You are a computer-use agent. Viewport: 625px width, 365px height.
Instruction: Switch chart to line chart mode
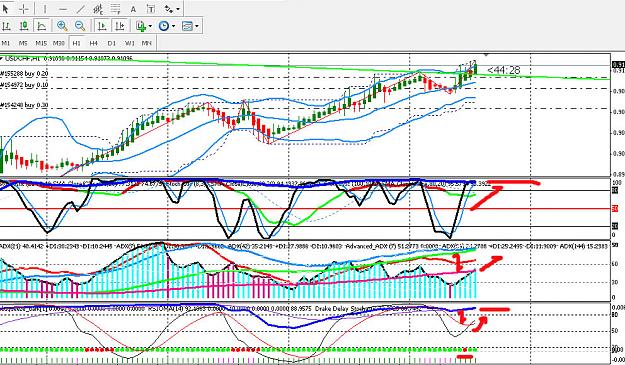pos(41,26)
